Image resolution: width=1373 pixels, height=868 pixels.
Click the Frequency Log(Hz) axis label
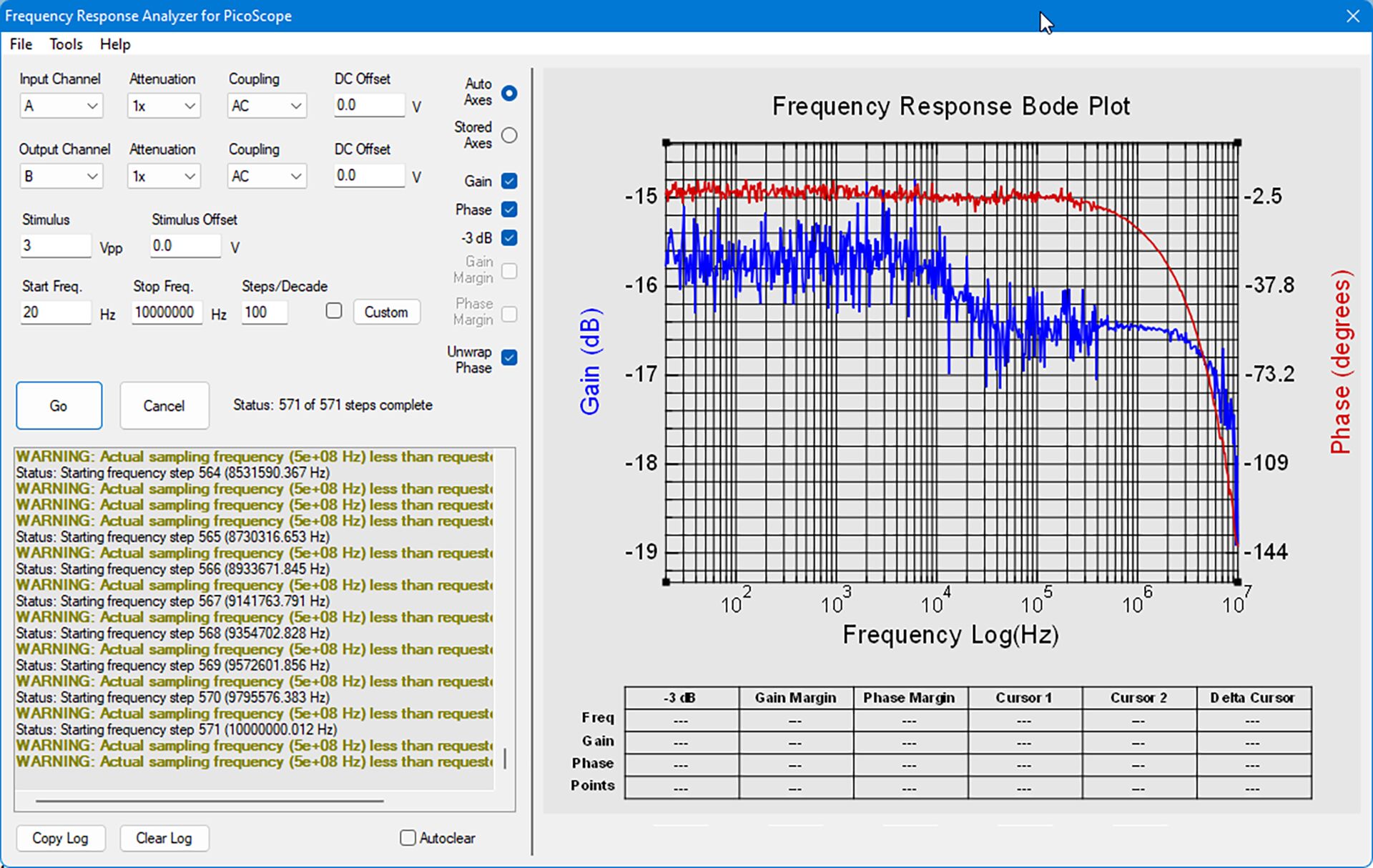(x=950, y=634)
